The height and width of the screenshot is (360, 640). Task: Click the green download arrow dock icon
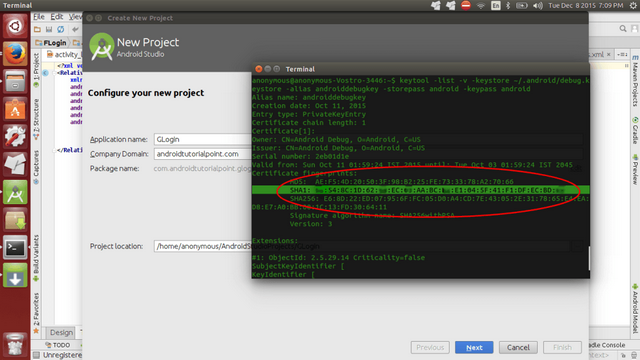(15, 275)
